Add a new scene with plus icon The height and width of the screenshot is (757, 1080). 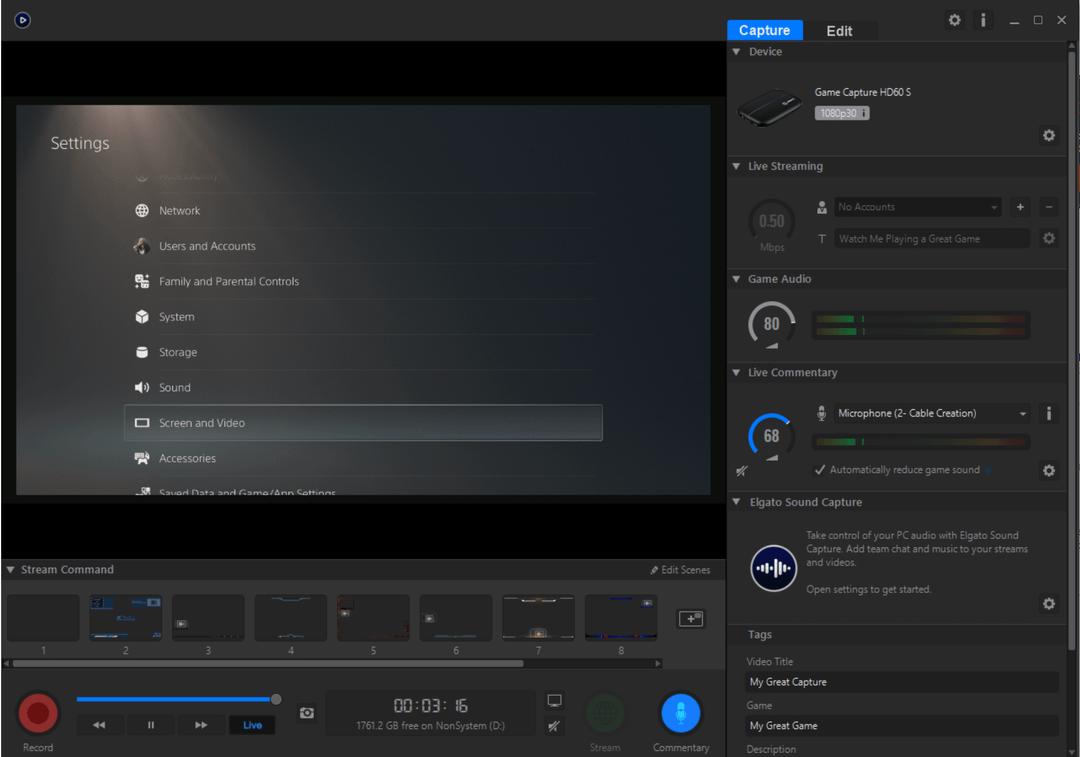coord(691,619)
